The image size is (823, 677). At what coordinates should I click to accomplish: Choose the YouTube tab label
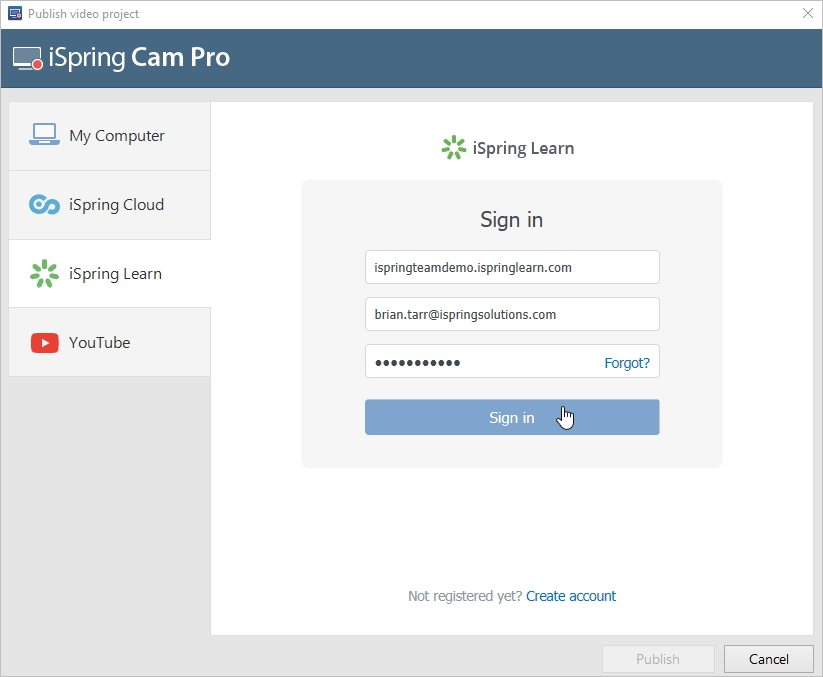[100, 343]
